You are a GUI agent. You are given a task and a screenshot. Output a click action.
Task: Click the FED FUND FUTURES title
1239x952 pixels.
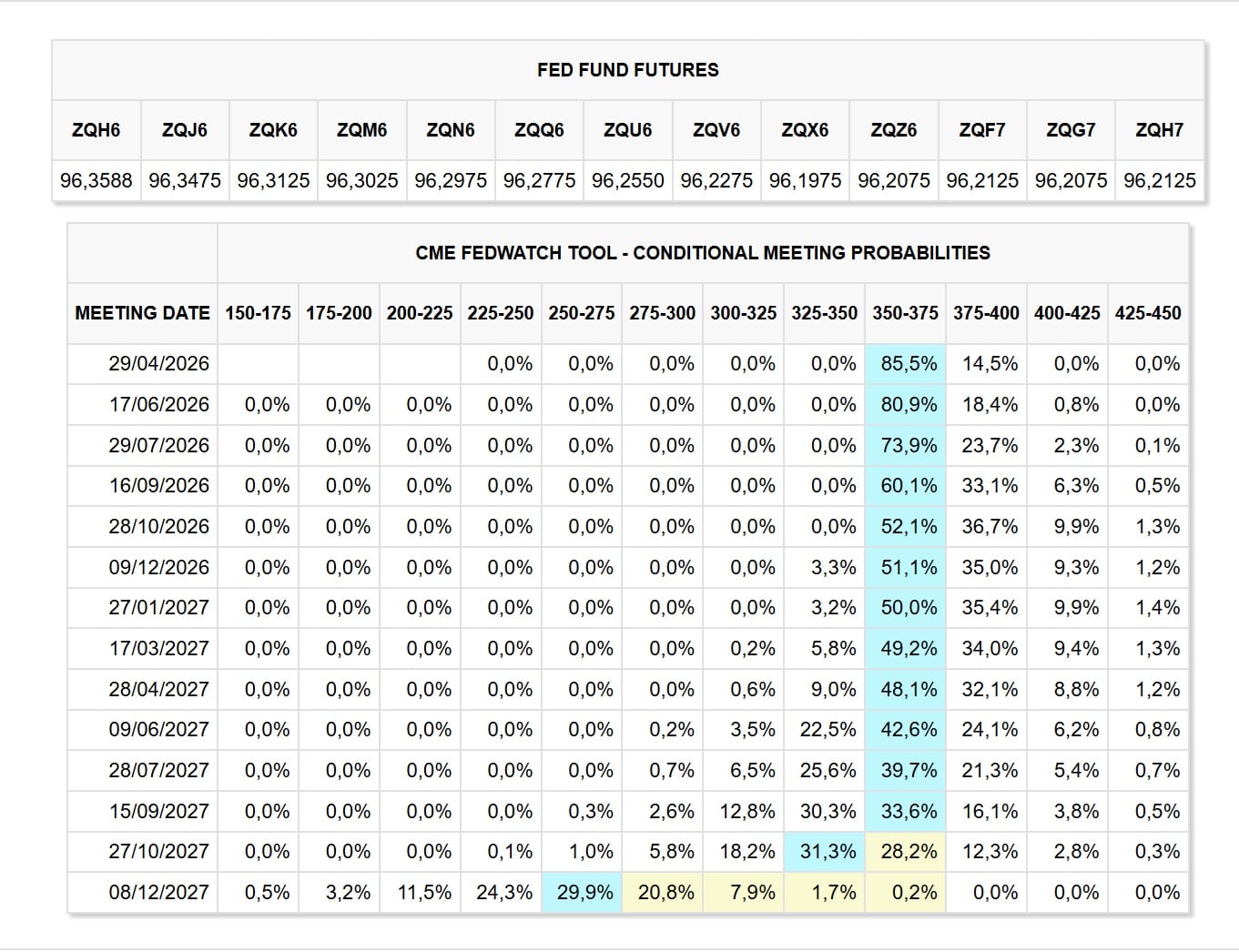[627, 70]
